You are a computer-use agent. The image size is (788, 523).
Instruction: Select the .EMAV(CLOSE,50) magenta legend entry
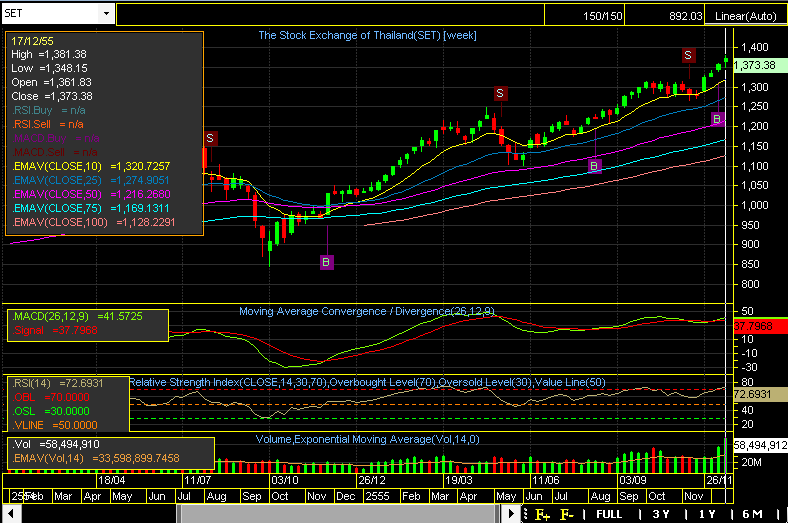point(91,194)
